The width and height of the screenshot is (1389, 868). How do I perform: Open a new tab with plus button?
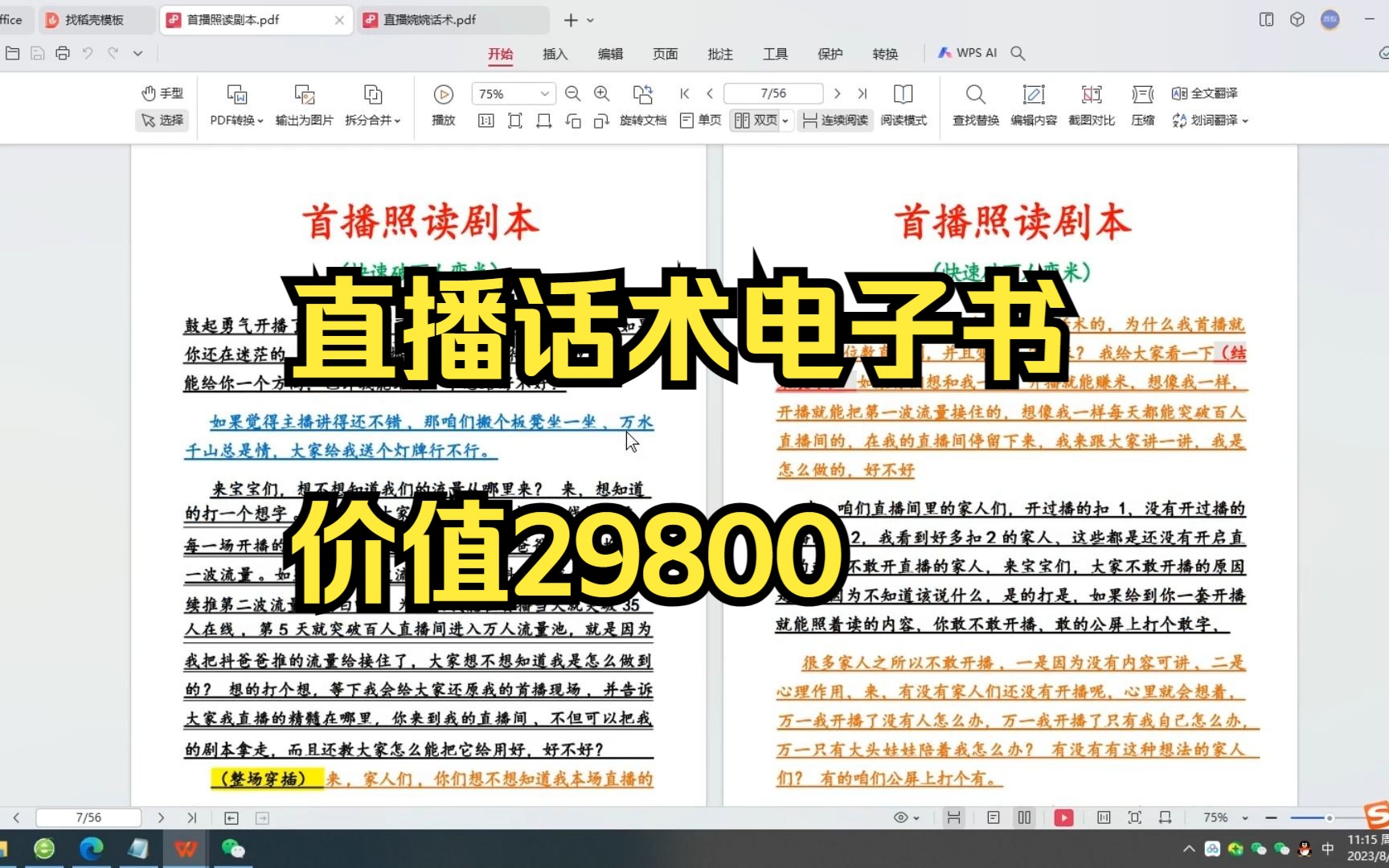tap(571, 20)
